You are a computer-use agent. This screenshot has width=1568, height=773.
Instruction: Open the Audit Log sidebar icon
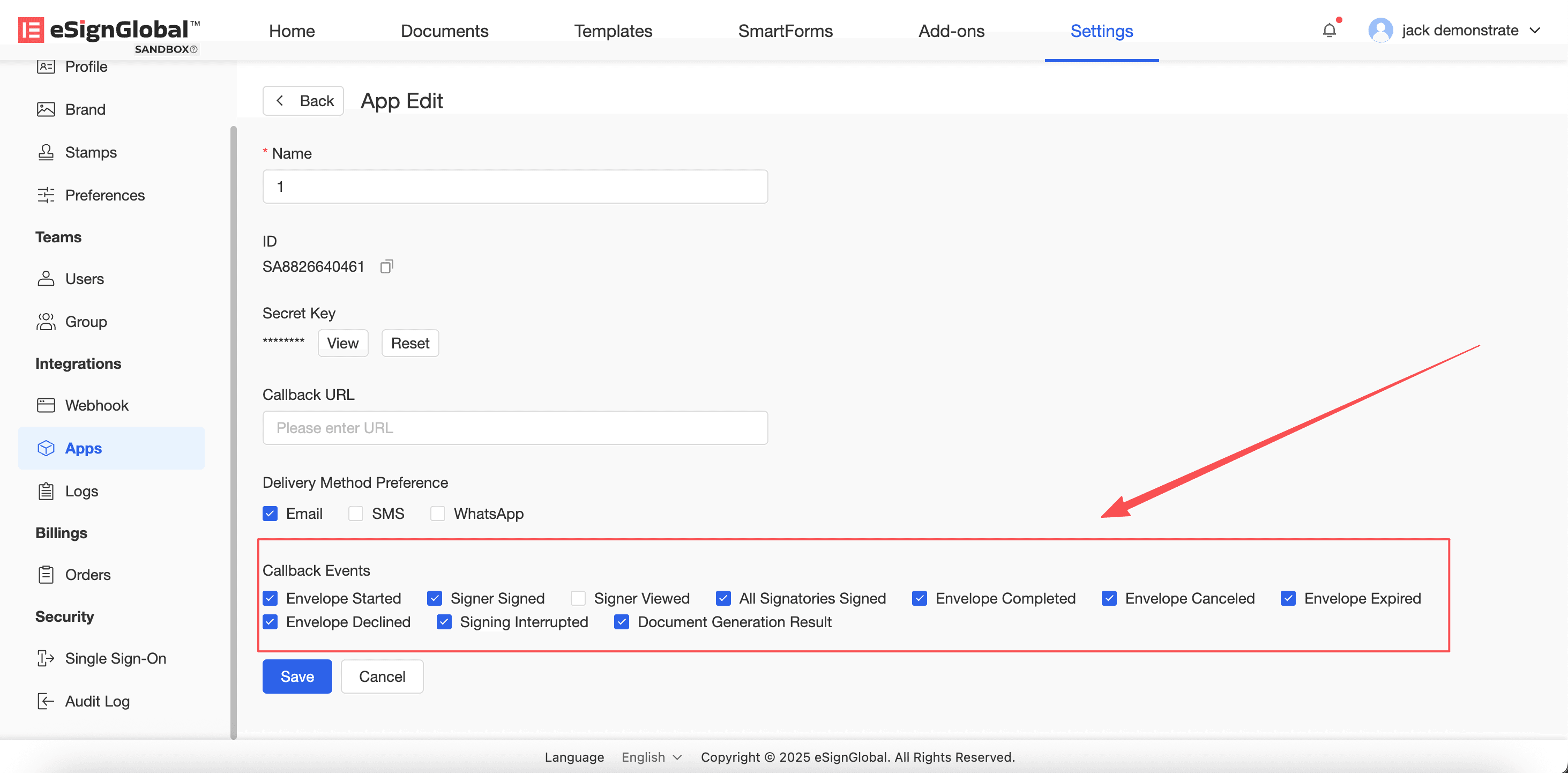[x=46, y=701]
